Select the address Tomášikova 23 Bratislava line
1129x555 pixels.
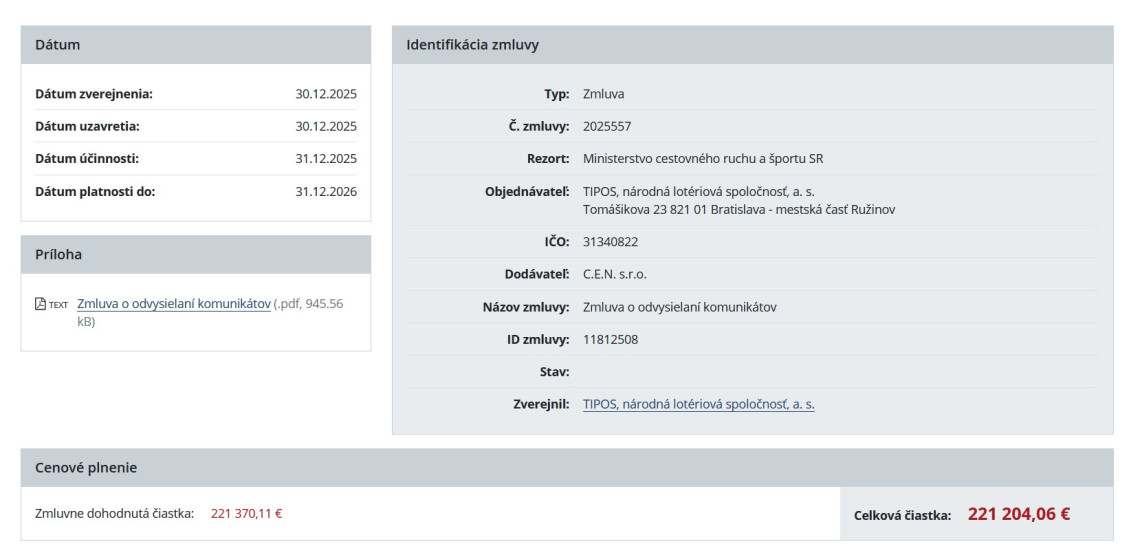click(739, 210)
